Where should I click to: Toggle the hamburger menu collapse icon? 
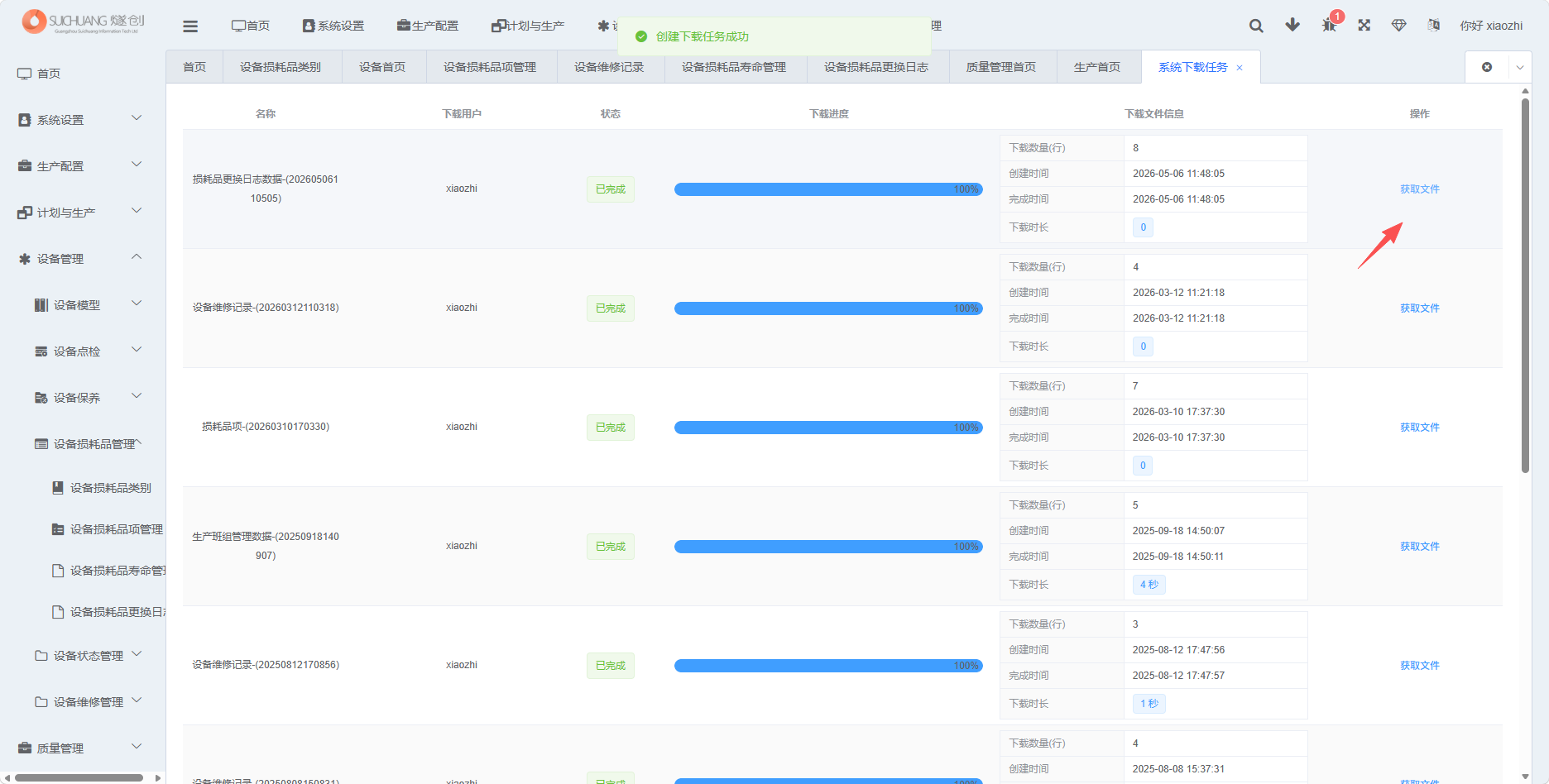coord(190,26)
